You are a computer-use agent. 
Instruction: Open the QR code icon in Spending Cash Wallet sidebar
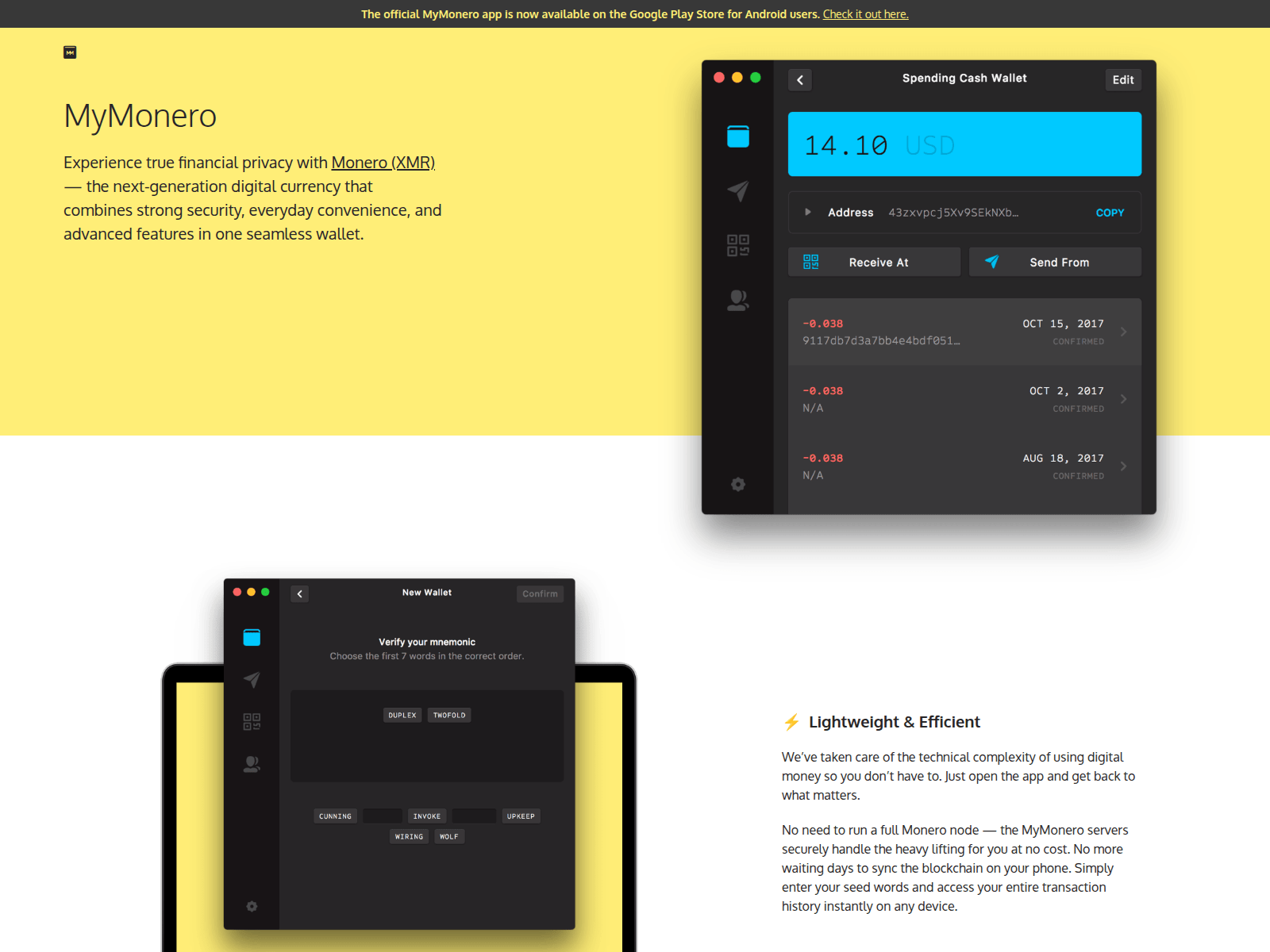[x=738, y=245]
